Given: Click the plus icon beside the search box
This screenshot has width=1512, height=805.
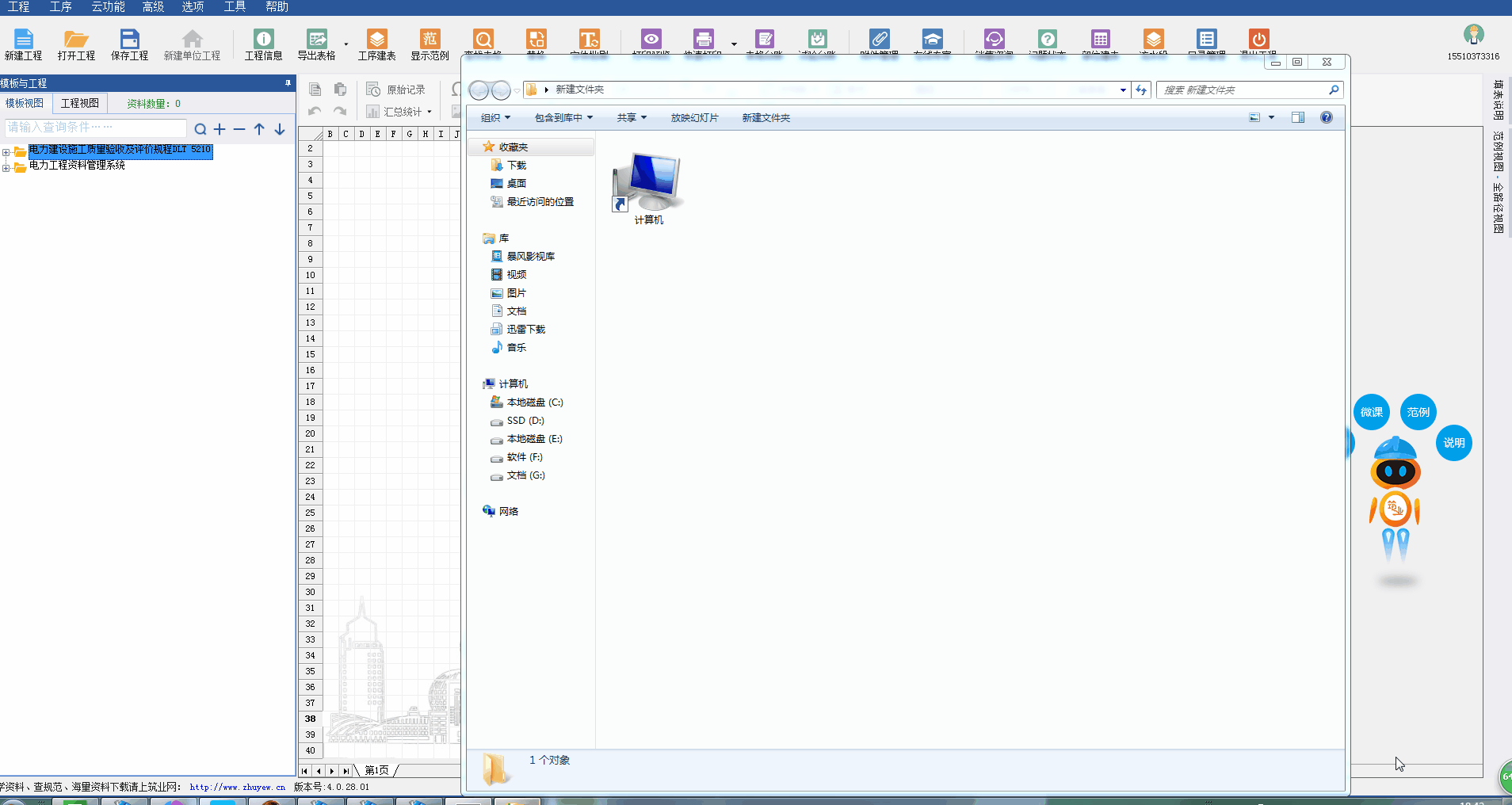Looking at the screenshot, I should click(220, 129).
